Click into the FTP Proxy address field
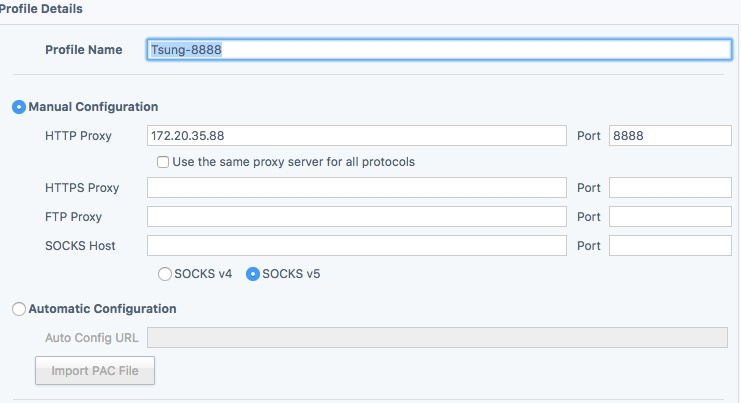This screenshot has height=403, width=741. click(x=356, y=217)
